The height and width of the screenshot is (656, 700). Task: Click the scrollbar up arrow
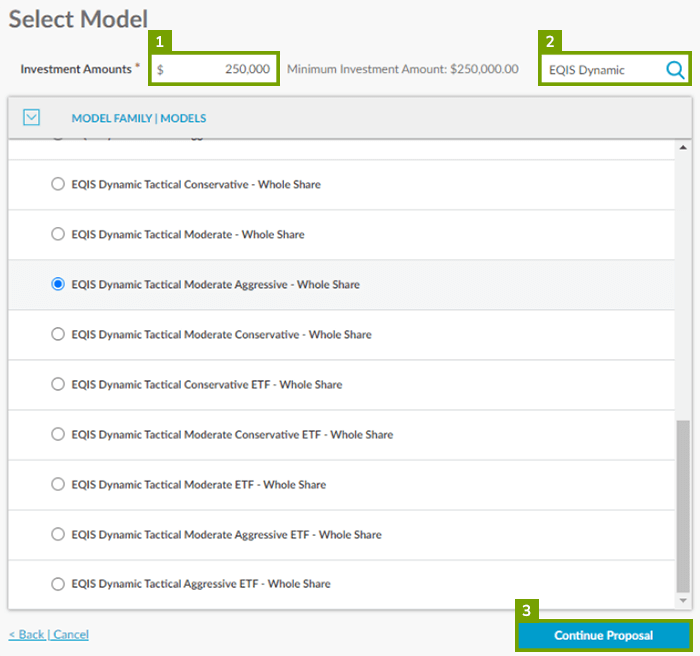point(683,147)
